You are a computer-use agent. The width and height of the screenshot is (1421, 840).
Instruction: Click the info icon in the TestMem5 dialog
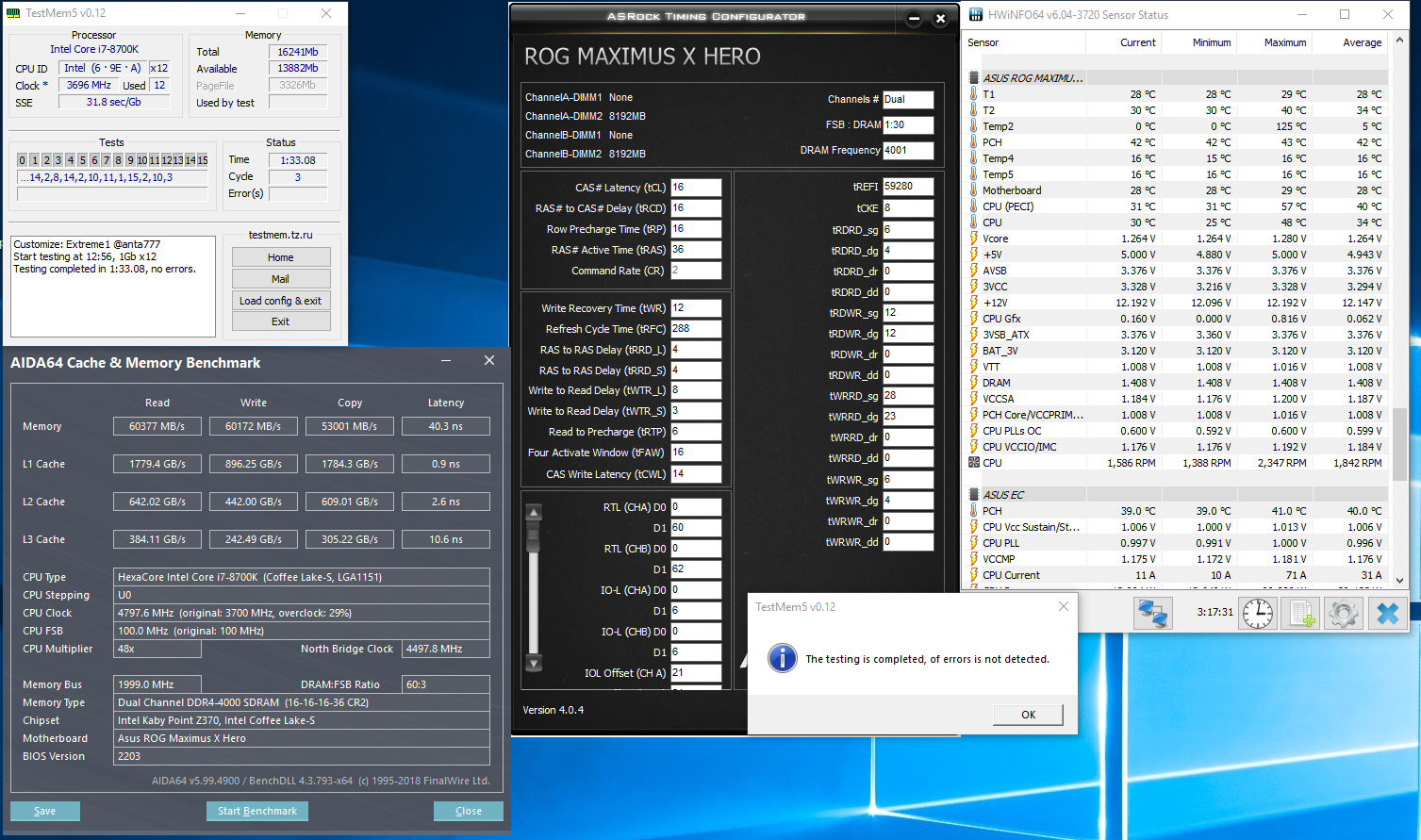pyautogui.click(x=783, y=658)
